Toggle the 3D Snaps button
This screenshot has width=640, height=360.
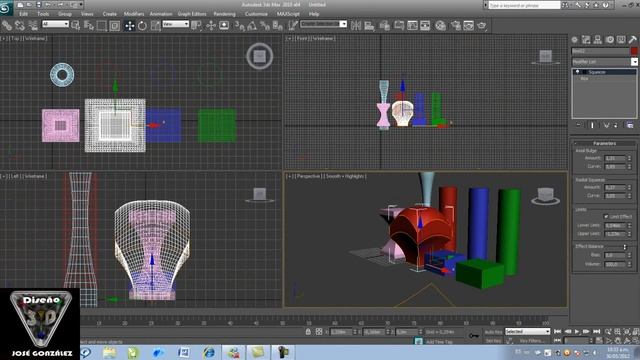[x=240, y=26]
